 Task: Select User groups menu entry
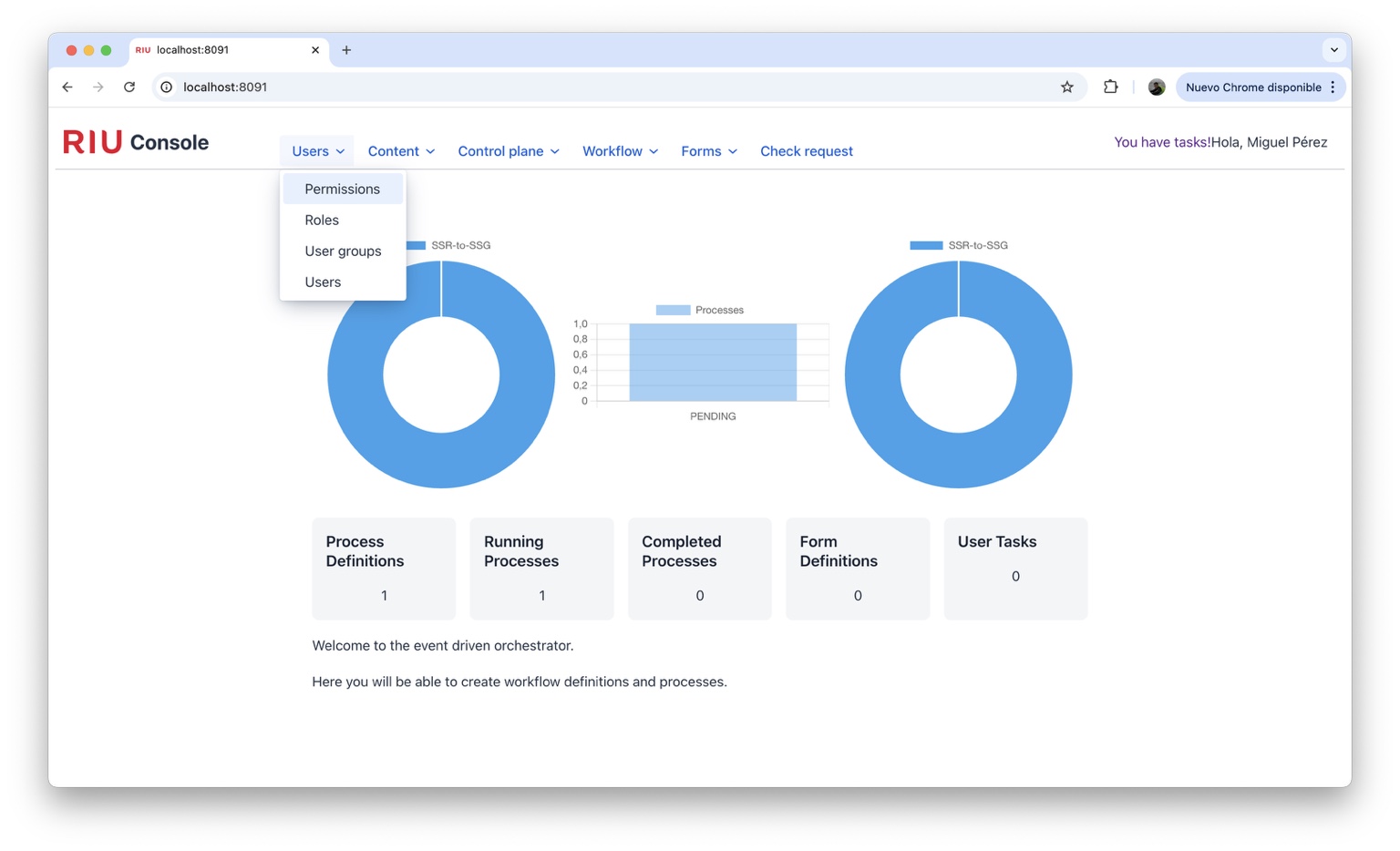pos(343,251)
